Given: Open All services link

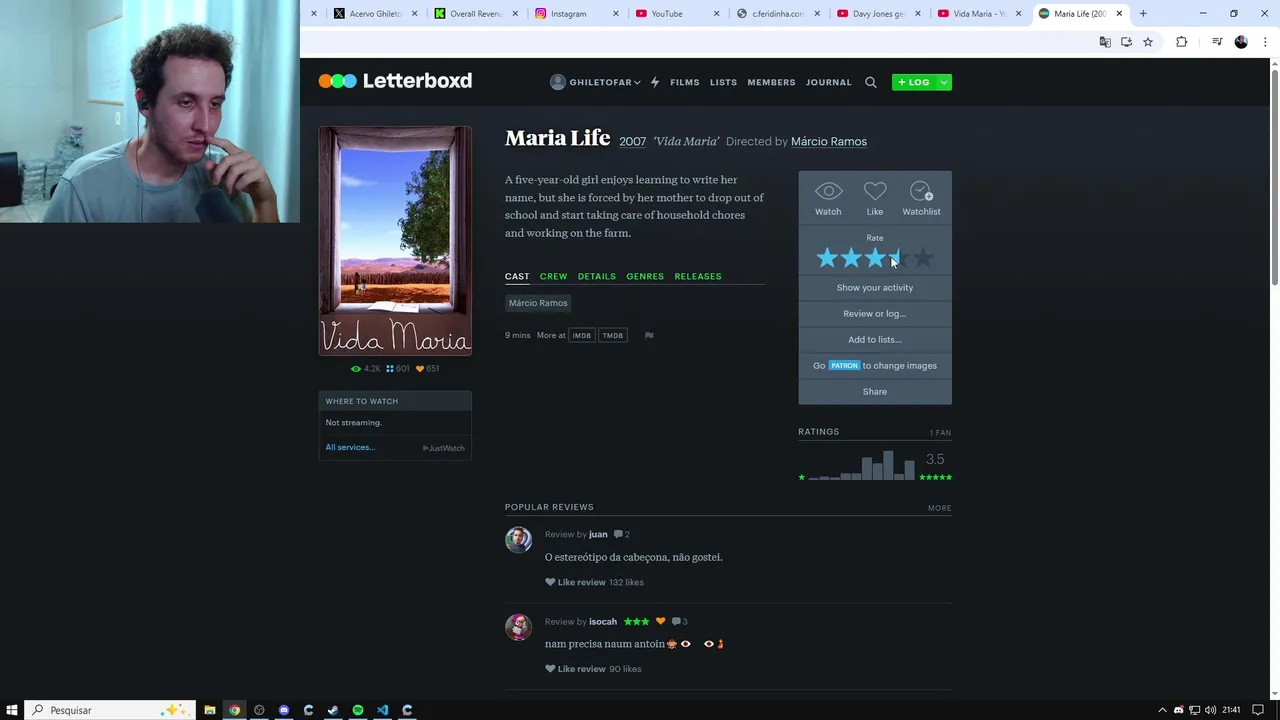Looking at the screenshot, I should tap(350, 447).
